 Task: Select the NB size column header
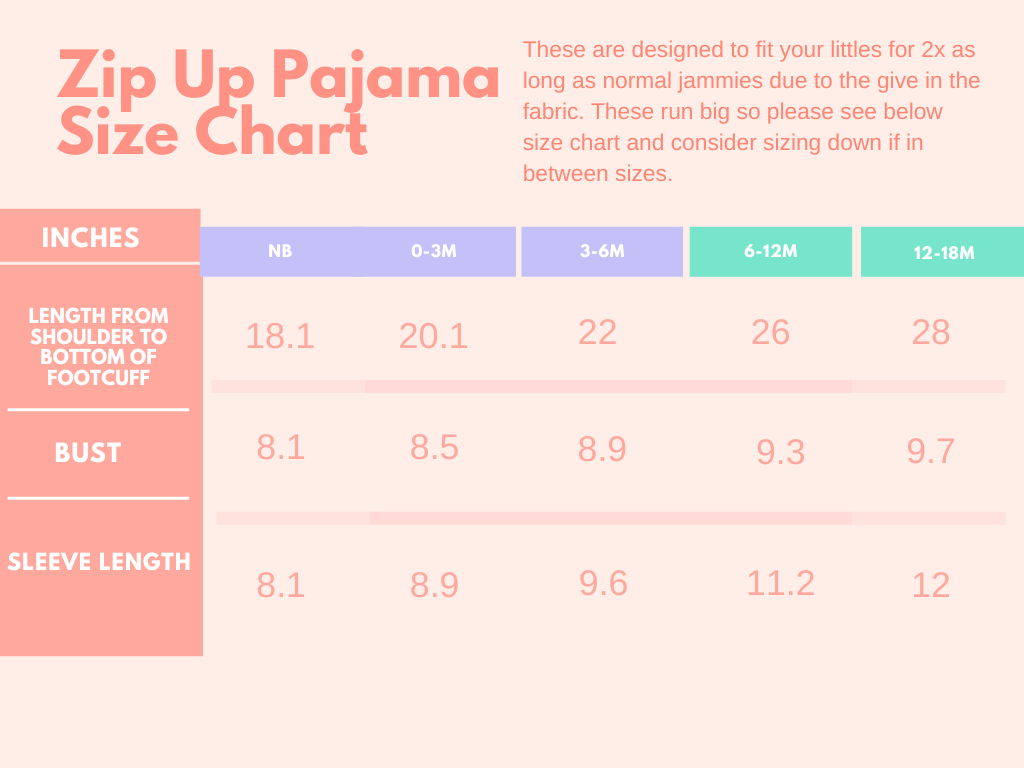coord(280,252)
